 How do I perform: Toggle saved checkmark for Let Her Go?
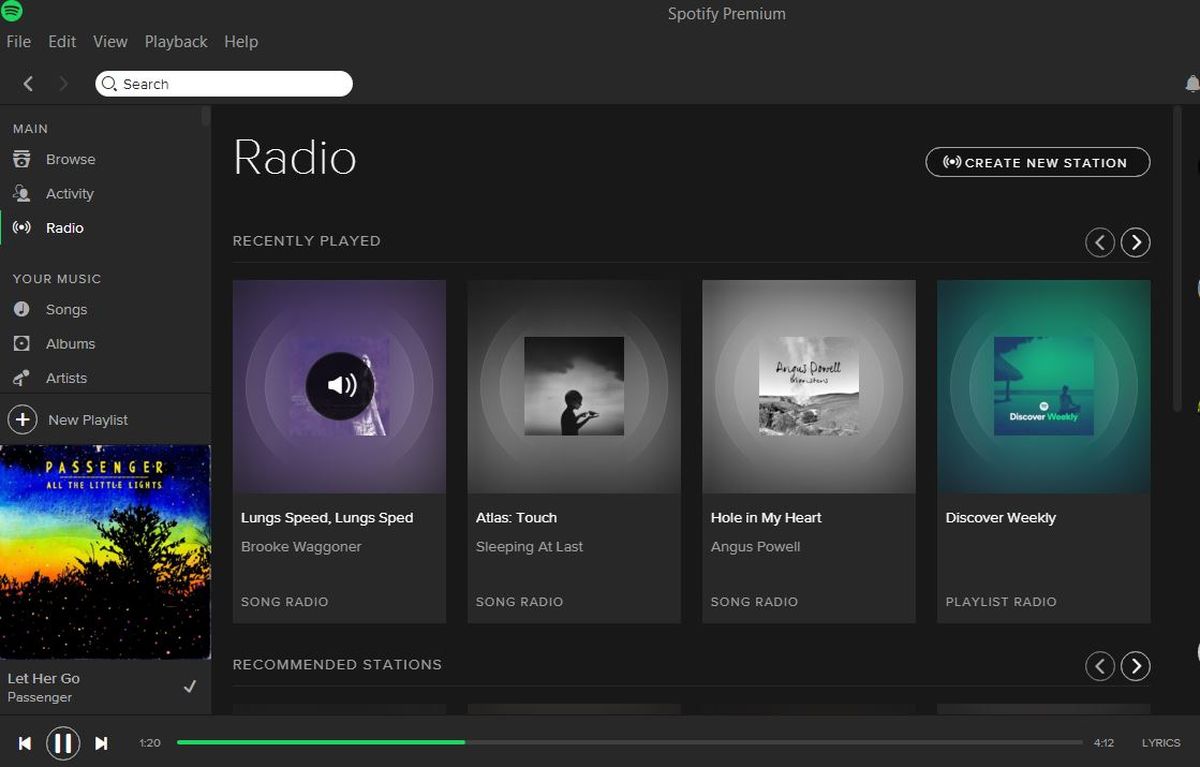pyautogui.click(x=190, y=686)
